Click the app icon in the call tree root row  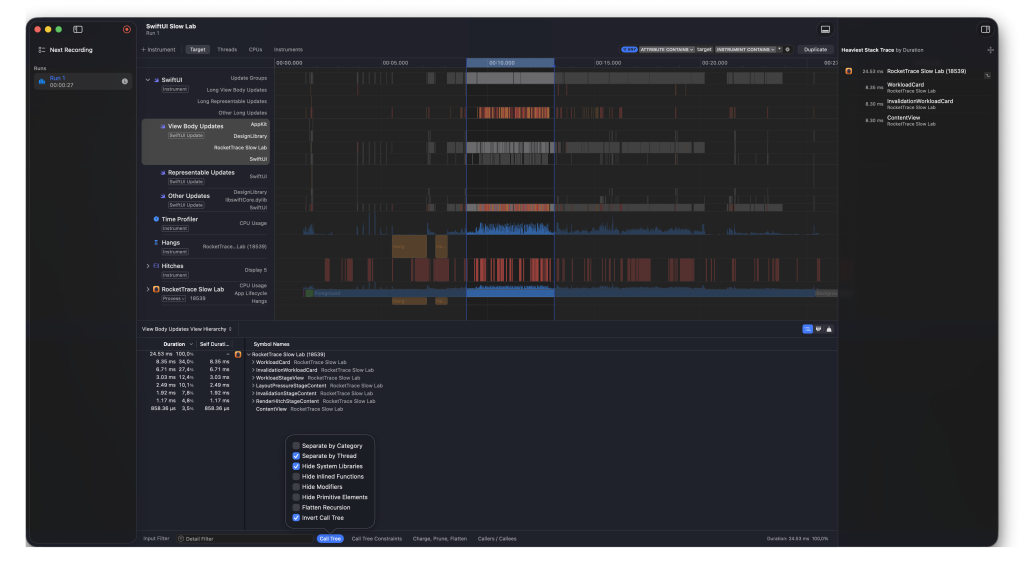pyautogui.click(x=238, y=354)
